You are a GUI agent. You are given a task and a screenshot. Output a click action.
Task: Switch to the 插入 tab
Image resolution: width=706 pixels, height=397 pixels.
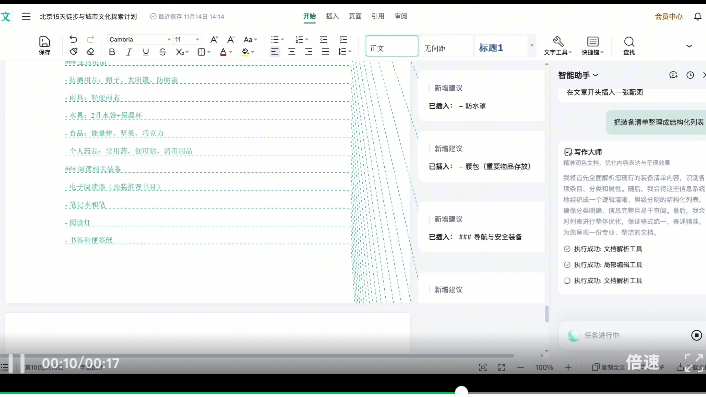(332, 16)
